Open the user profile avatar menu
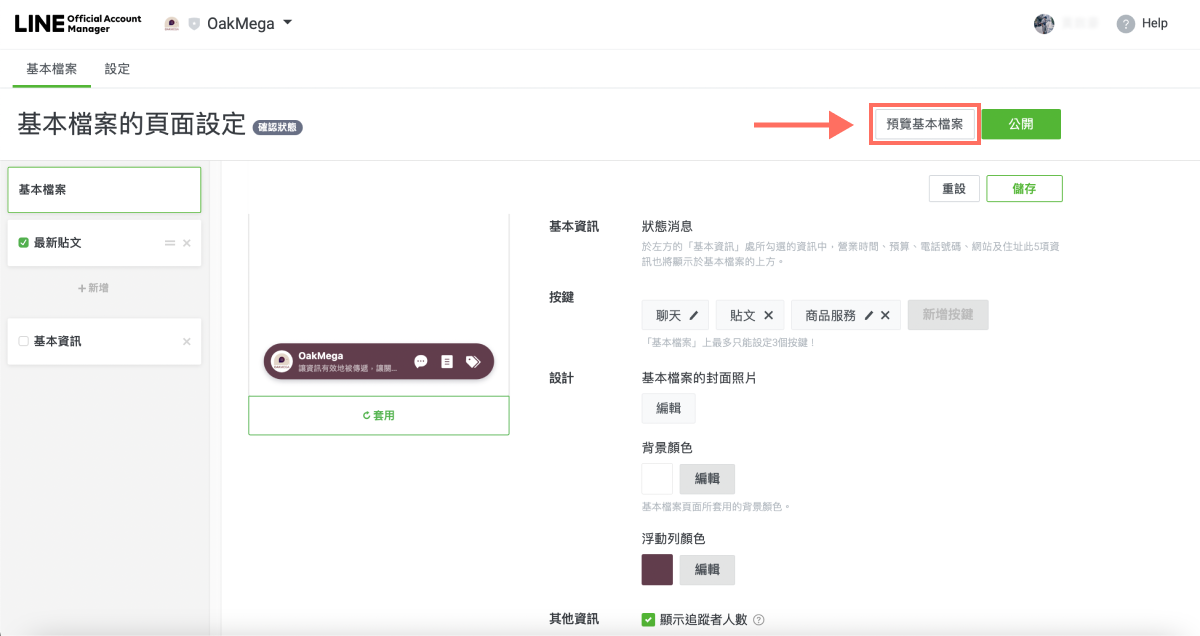 point(1044,24)
